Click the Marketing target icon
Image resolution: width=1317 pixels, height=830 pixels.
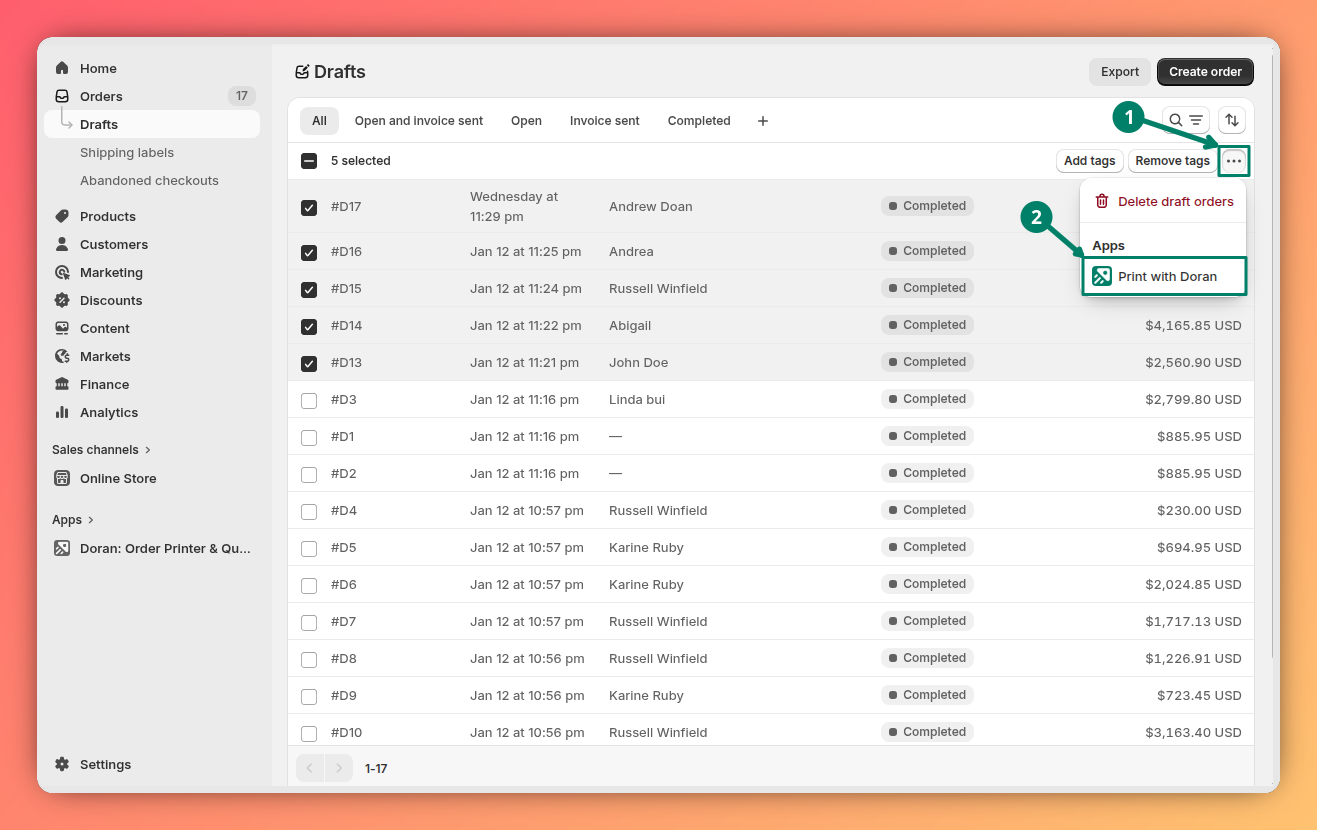pos(62,272)
